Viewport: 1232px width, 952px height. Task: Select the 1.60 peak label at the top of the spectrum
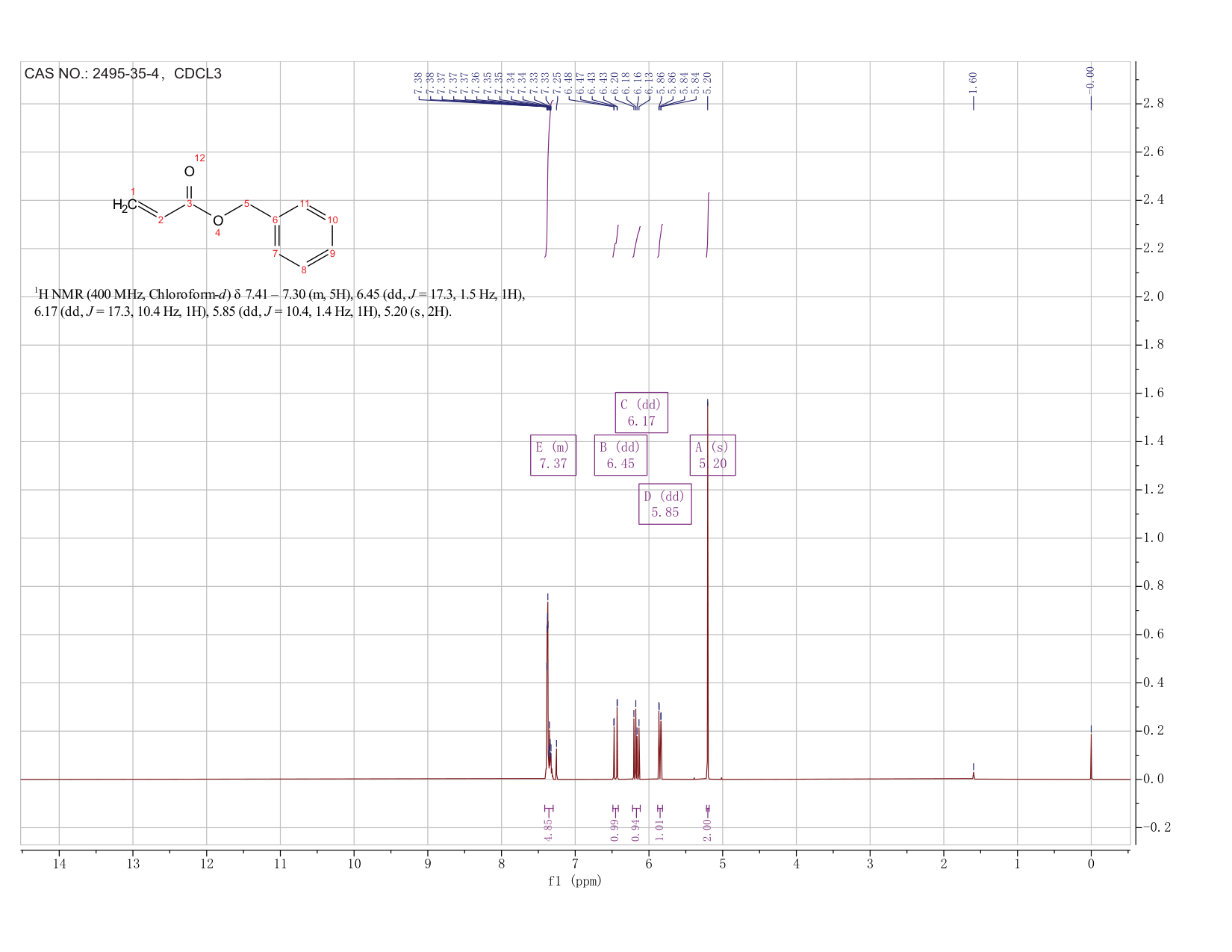[973, 81]
